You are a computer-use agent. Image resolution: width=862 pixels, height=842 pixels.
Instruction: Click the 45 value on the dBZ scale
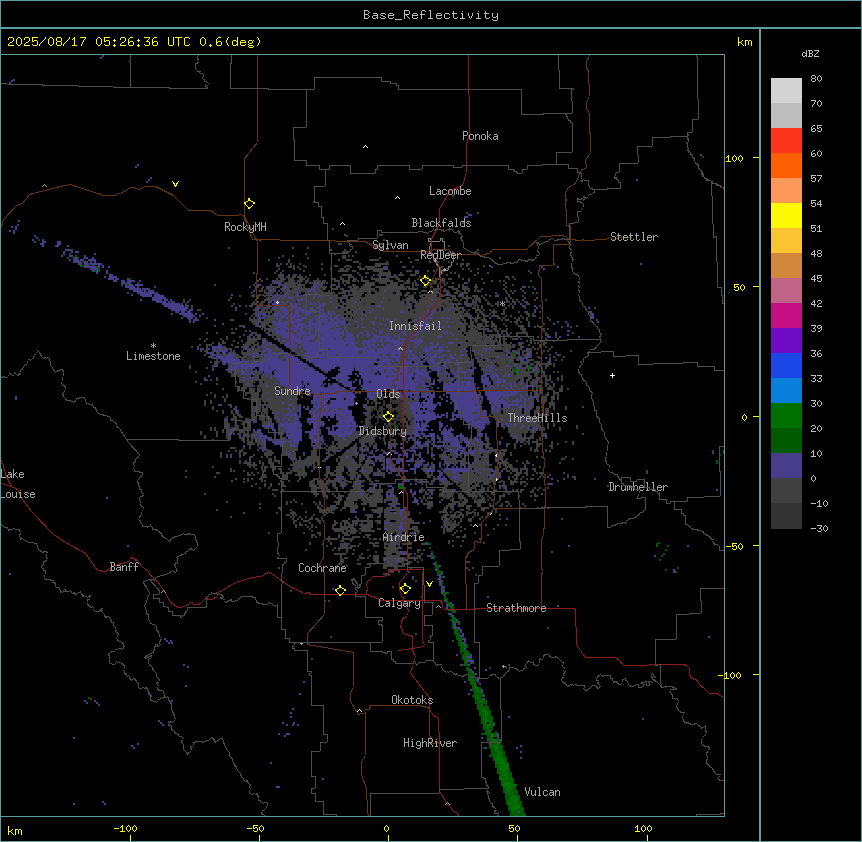tap(816, 278)
